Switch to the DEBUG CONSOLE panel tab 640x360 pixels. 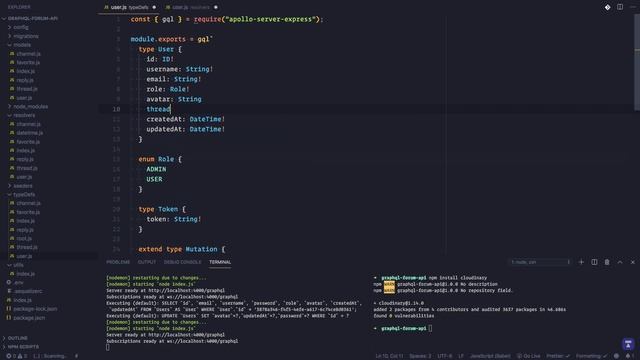[x=182, y=262]
